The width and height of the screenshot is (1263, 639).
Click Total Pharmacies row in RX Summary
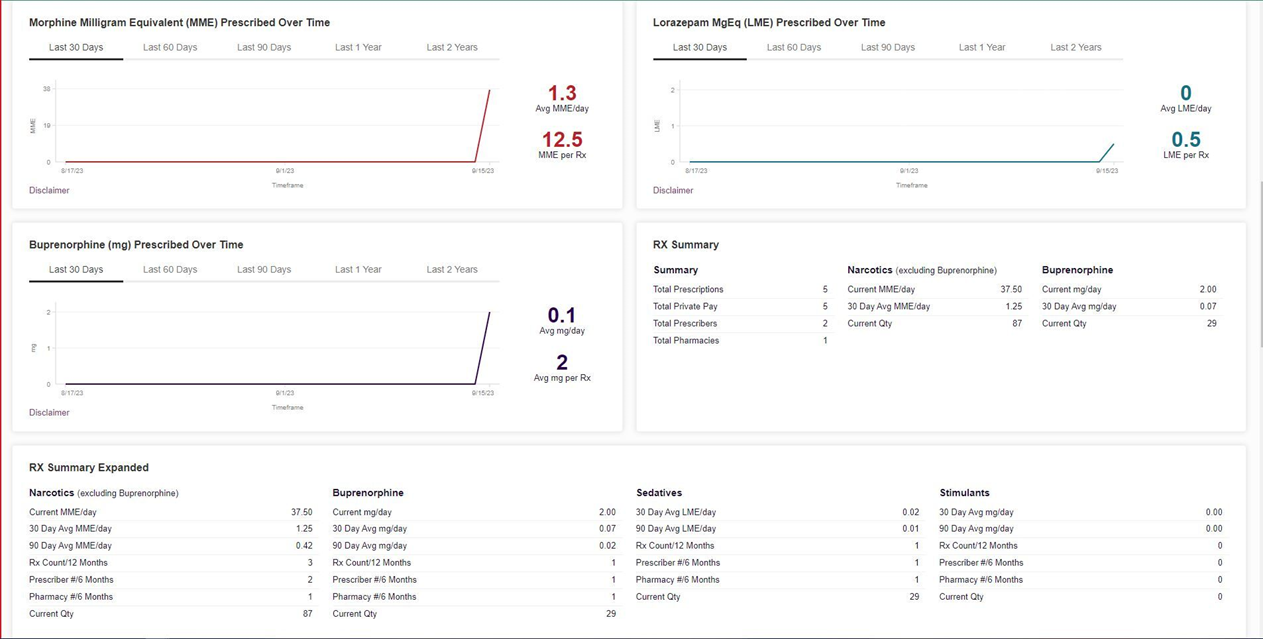(740, 340)
